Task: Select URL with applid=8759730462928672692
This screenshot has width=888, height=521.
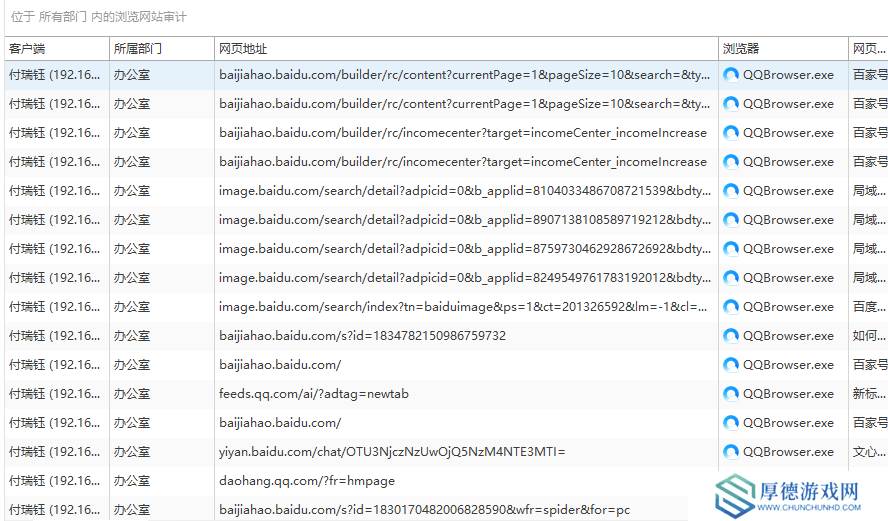Action: pyautogui.click(x=465, y=249)
